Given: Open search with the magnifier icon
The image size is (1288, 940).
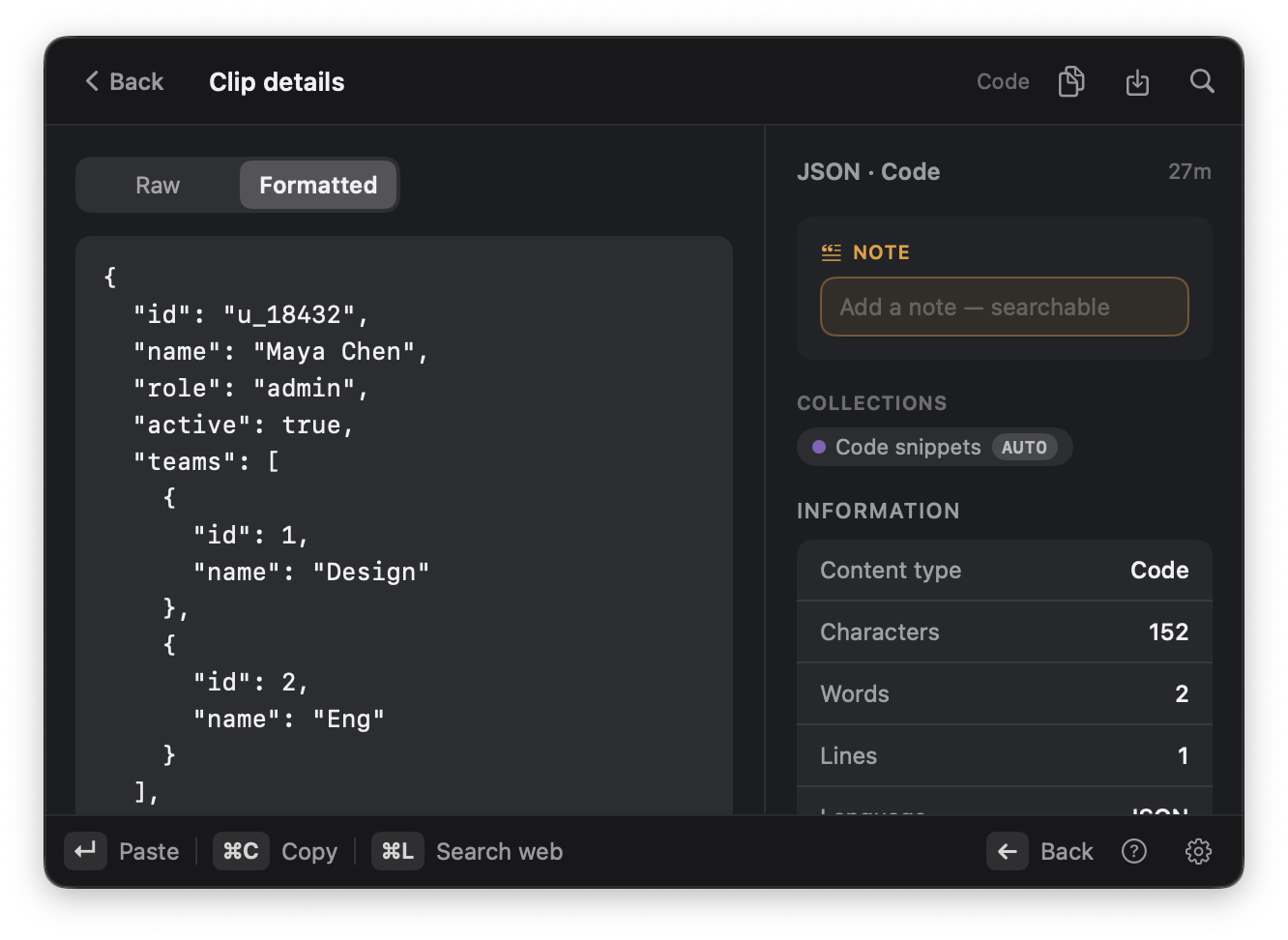Looking at the screenshot, I should pos(1202,81).
